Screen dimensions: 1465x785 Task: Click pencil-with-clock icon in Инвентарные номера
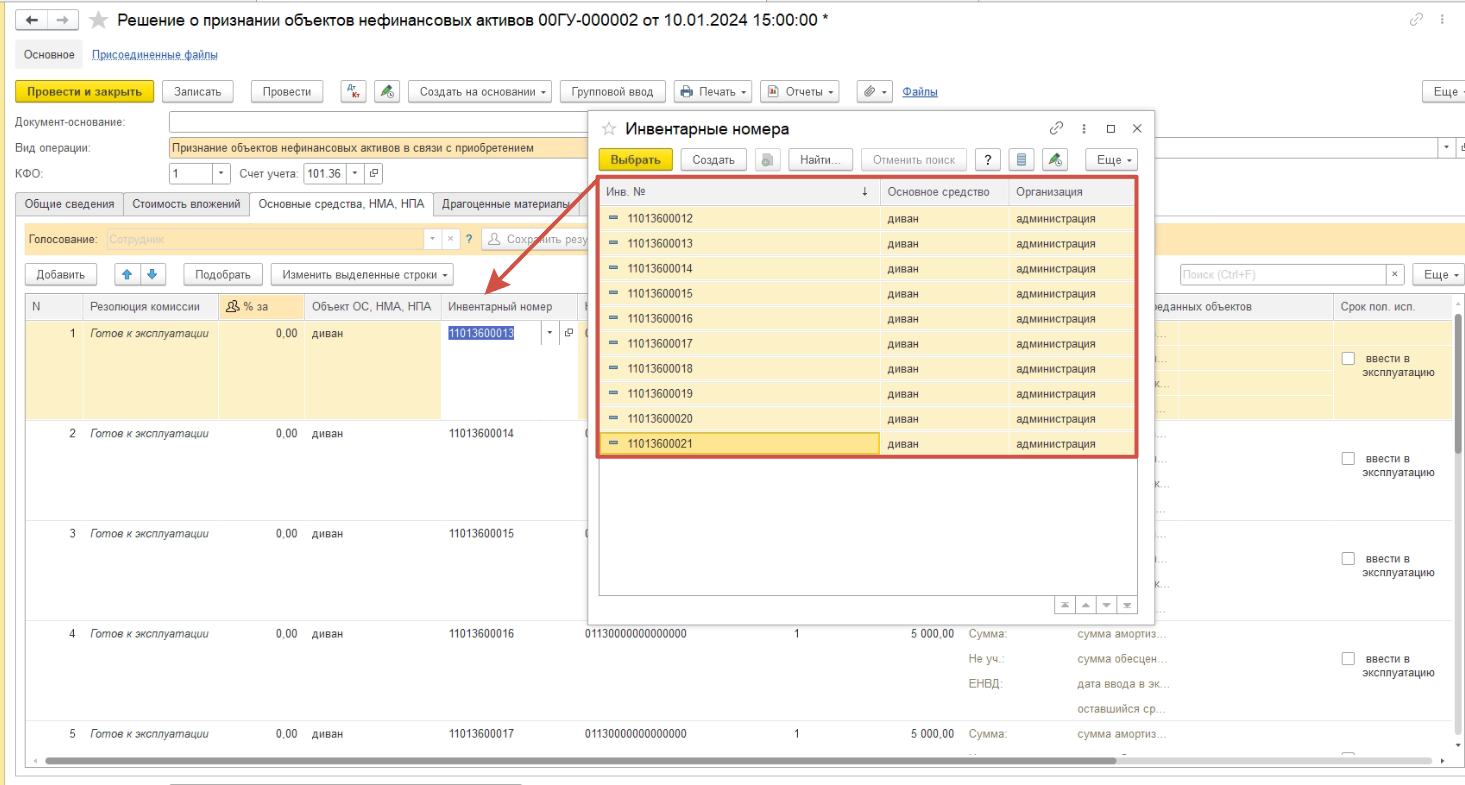(x=1054, y=160)
